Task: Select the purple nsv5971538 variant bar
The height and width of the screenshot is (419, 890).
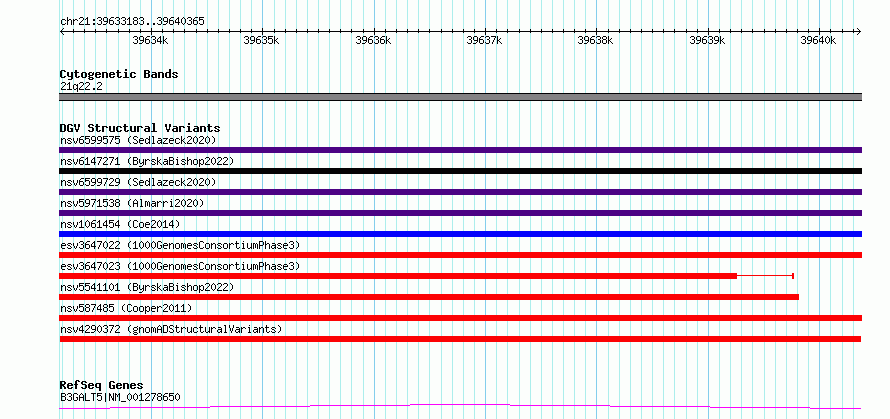Action: pyautogui.click(x=460, y=213)
